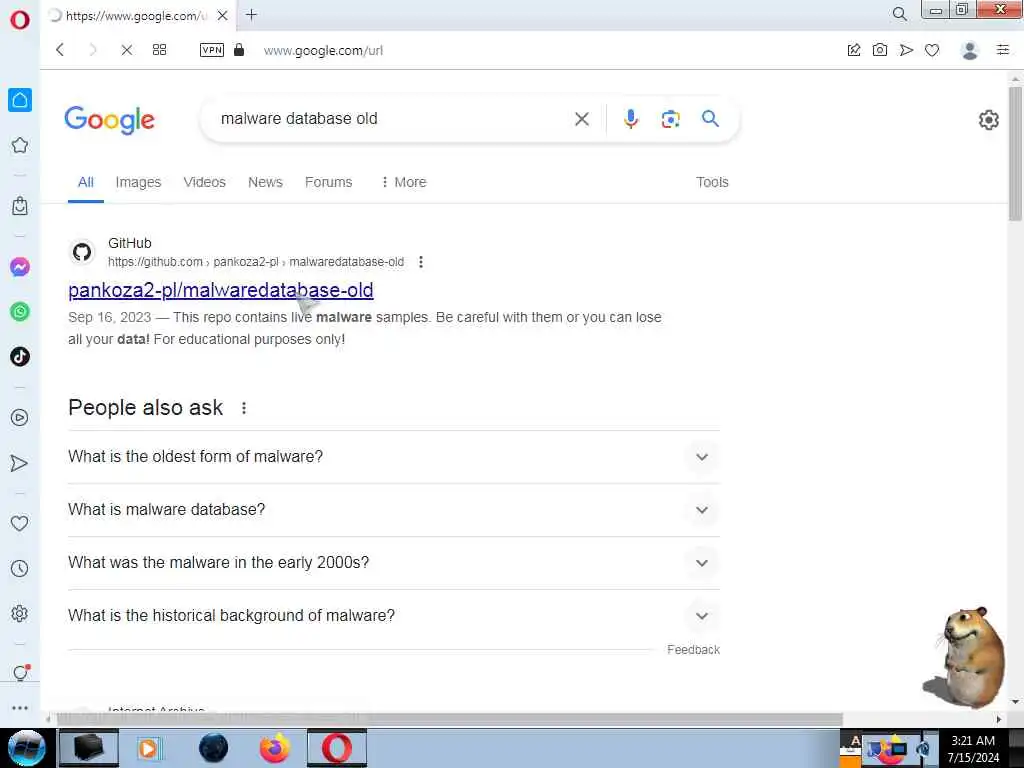
Task: Switch to Forums tab
Action: pos(328,182)
